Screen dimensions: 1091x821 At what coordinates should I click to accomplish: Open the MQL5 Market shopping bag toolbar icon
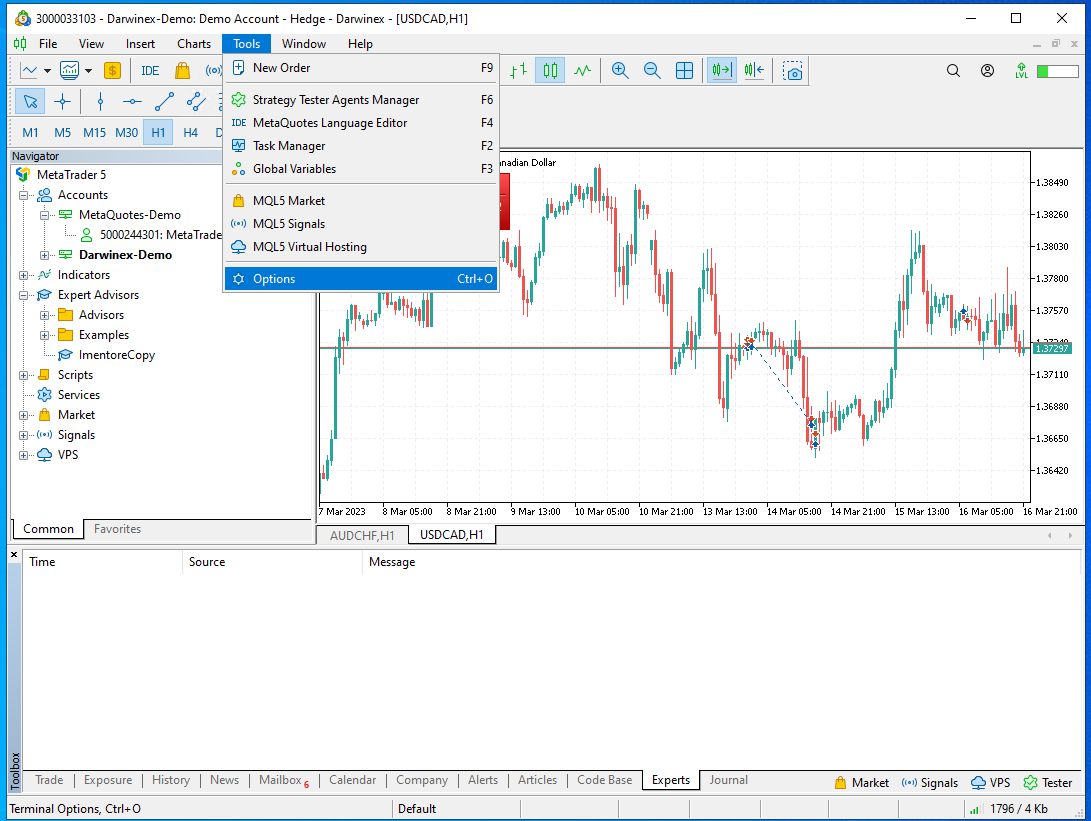[182, 70]
